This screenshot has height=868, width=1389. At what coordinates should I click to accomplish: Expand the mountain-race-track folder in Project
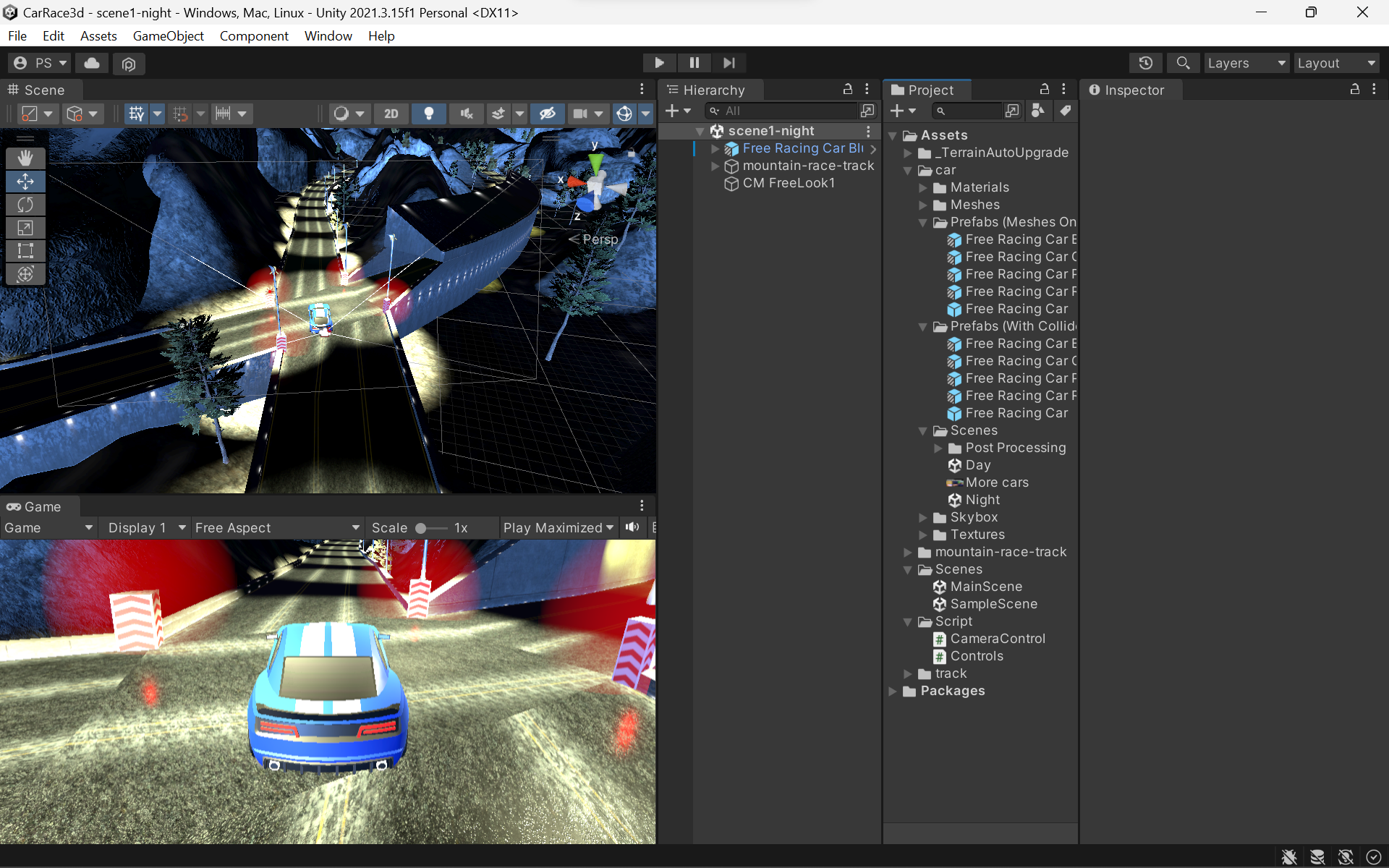(x=908, y=552)
